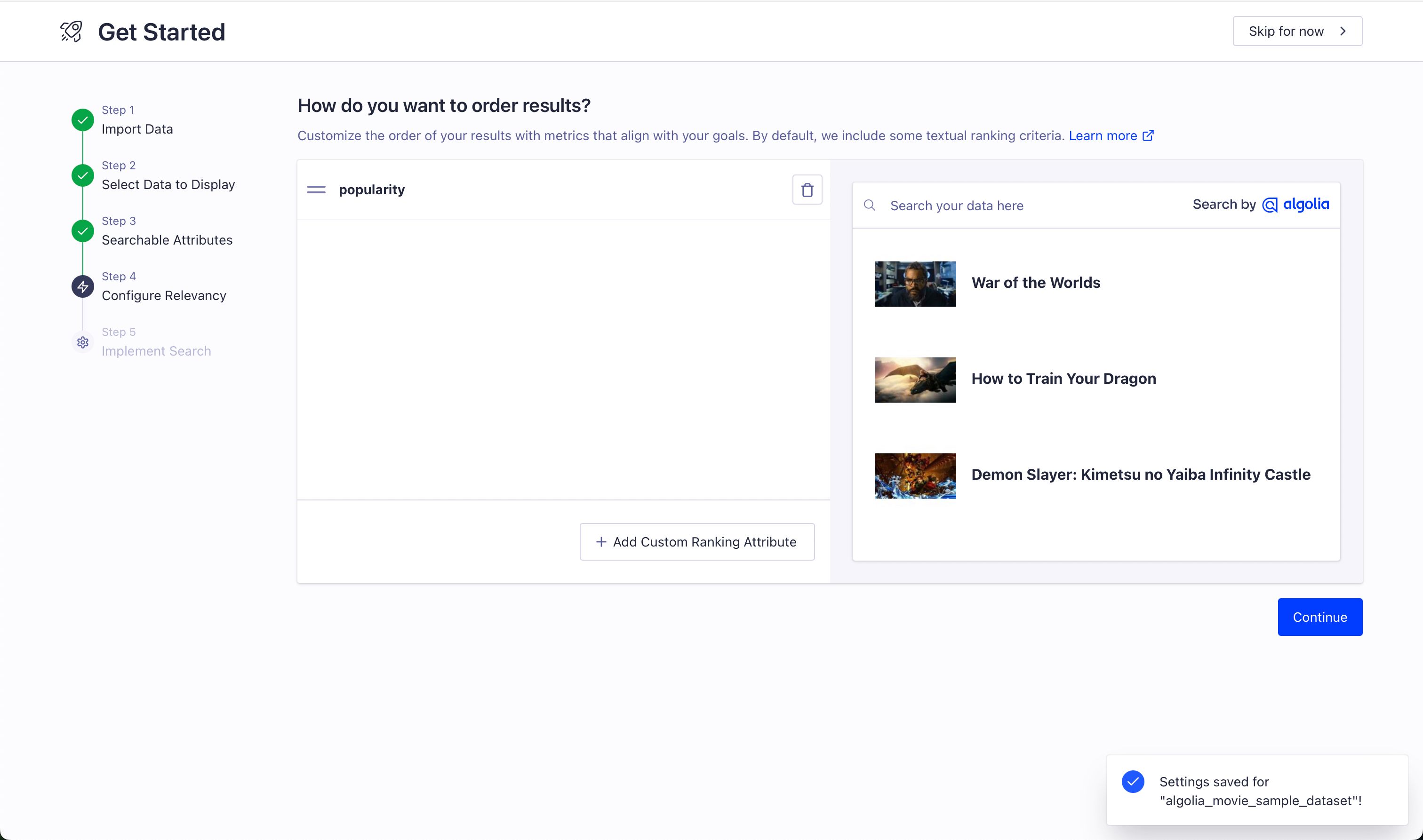The image size is (1423, 840).
Task: Click the magnifier icon in search box
Action: coord(869,205)
